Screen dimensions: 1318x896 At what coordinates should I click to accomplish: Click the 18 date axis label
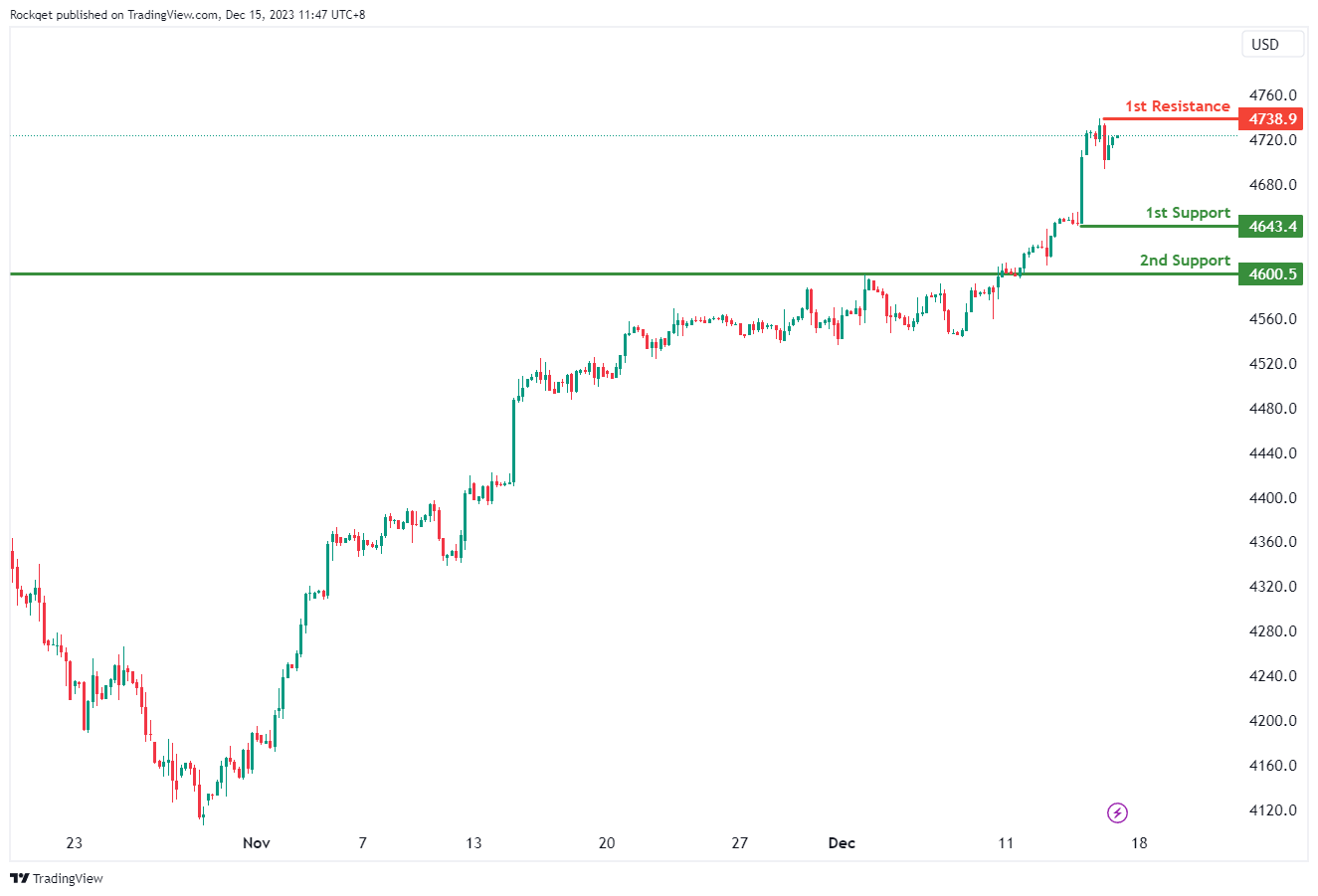[x=1139, y=843]
